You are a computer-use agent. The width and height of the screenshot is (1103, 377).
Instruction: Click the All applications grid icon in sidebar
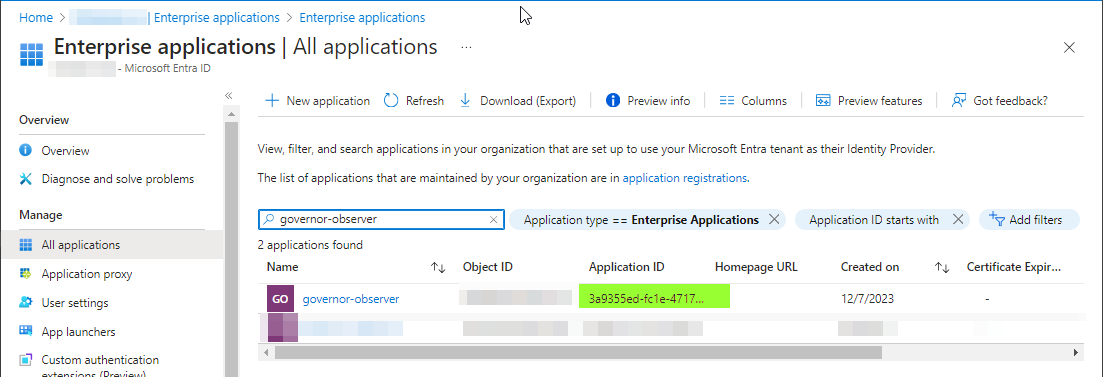point(26,245)
